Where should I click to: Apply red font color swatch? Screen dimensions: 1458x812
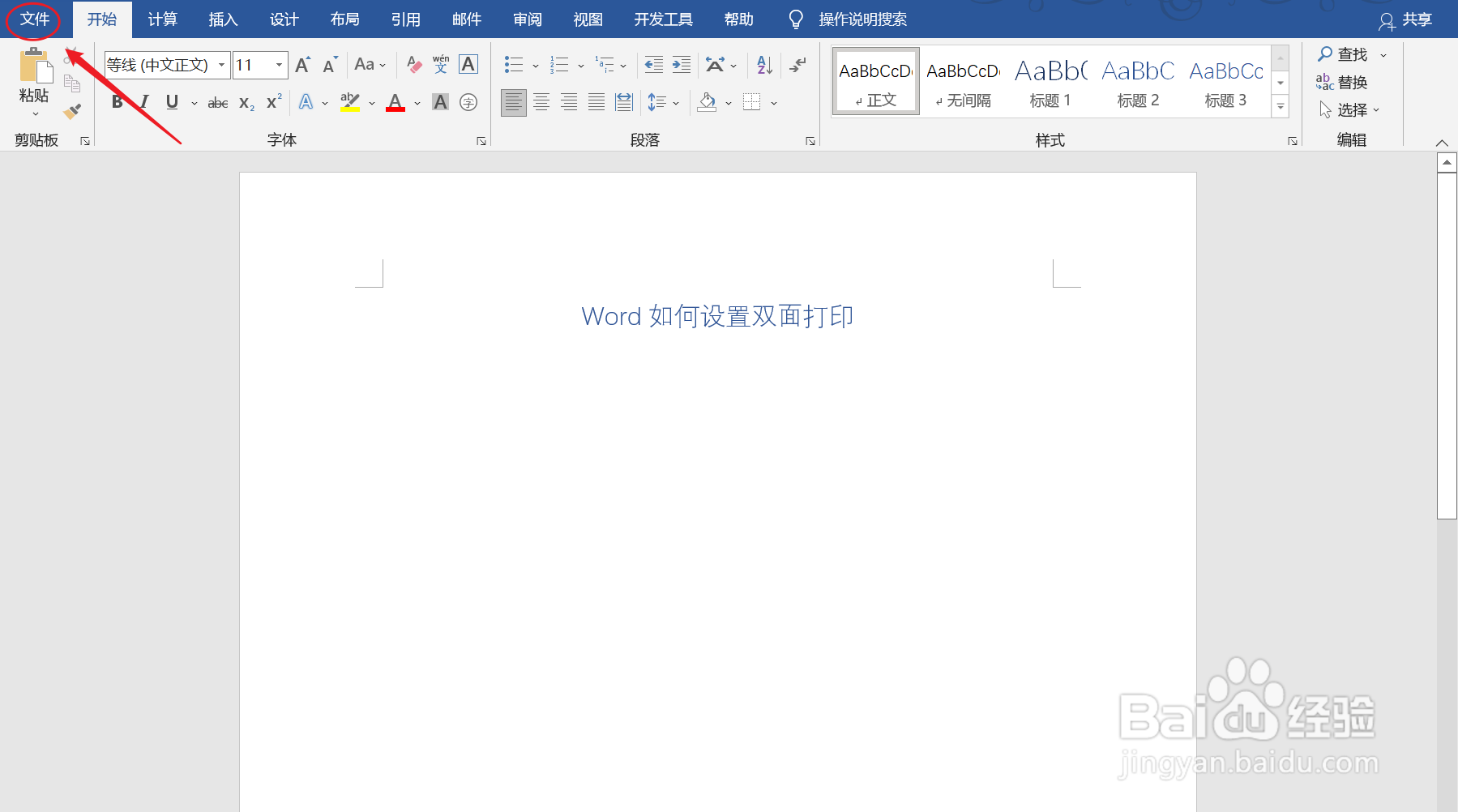click(395, 101)
